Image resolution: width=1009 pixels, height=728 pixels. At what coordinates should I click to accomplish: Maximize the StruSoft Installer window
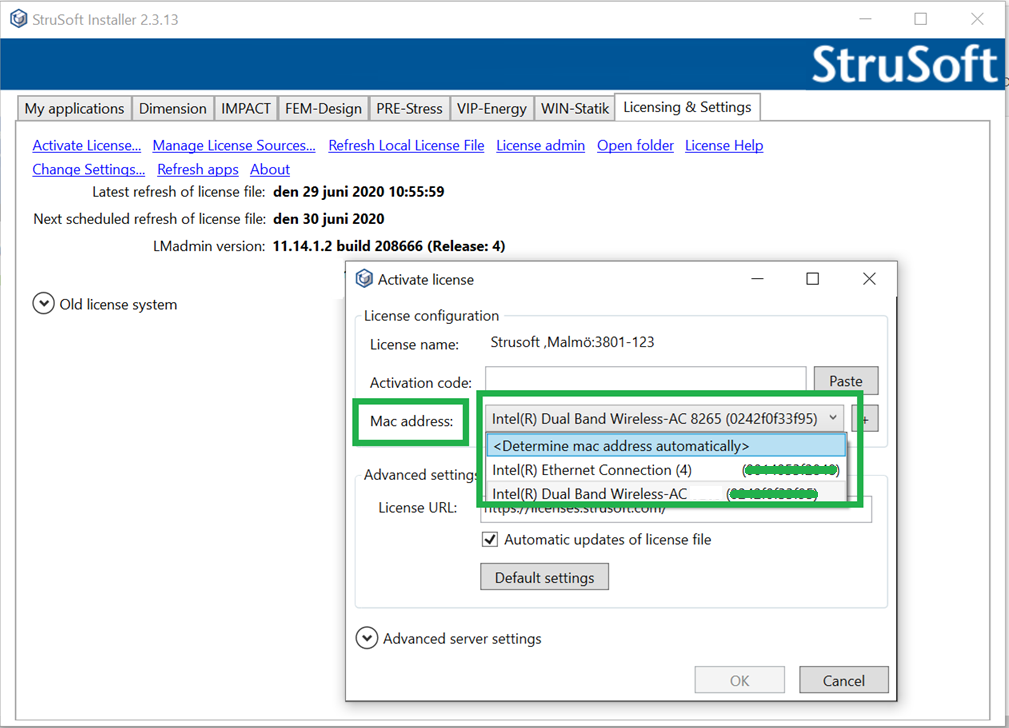[x=921, y=19]
